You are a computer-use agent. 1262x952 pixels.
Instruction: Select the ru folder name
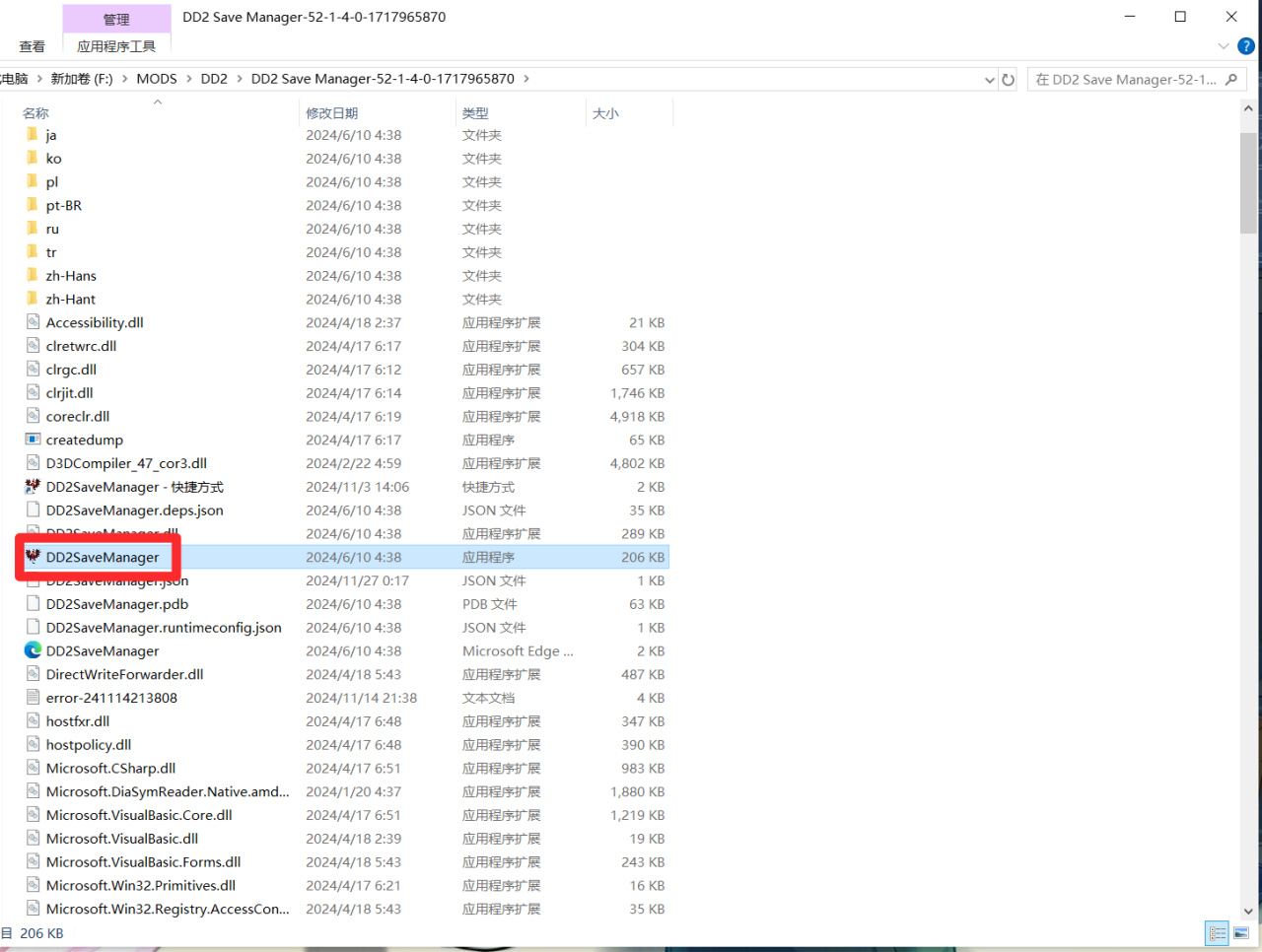[x=52, y=229]
